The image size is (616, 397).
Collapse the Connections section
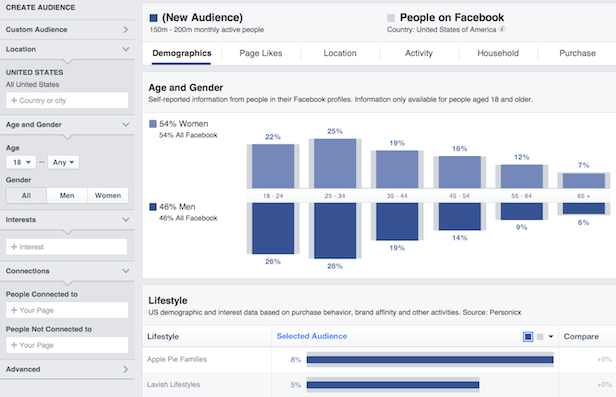pyautogui.click(x=67, y=271)
